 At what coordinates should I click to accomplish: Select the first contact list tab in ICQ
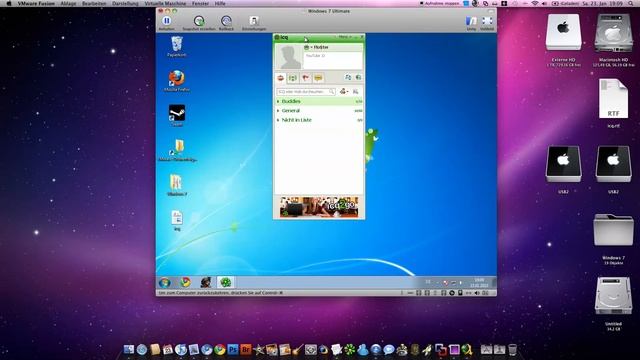(x=281, y=78)
